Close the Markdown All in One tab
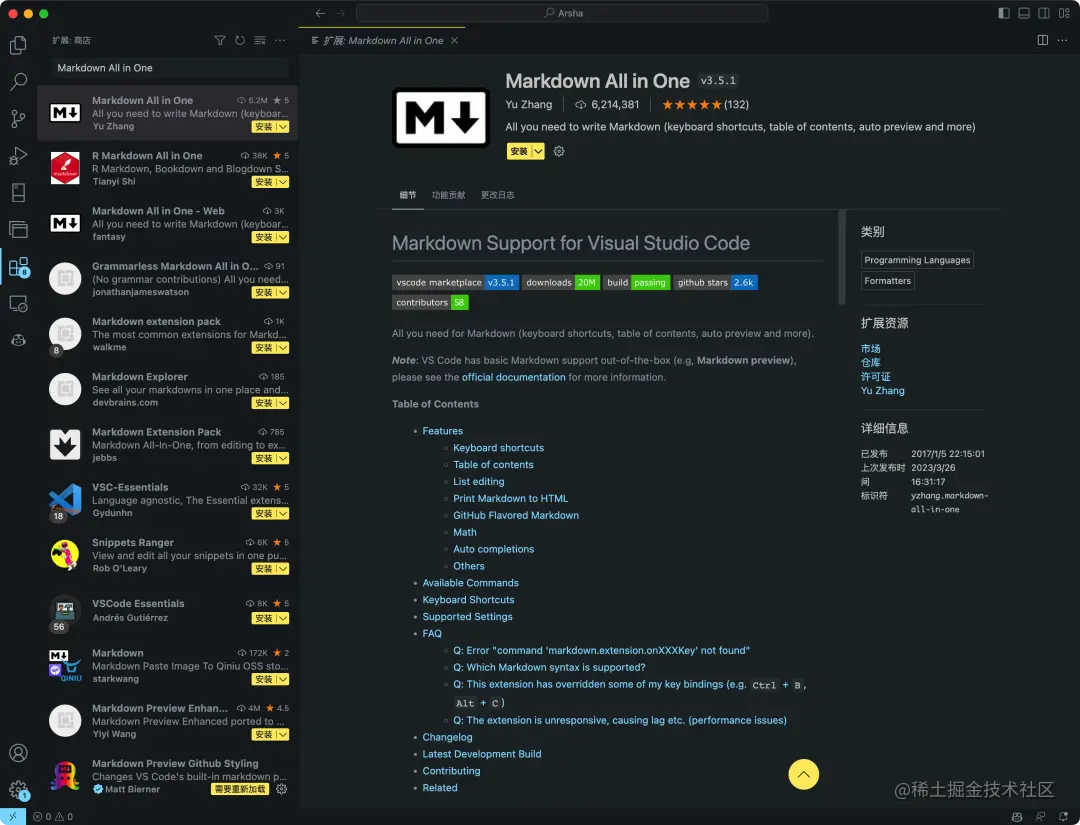The image size is (1080, 825). tap(455, 41)
